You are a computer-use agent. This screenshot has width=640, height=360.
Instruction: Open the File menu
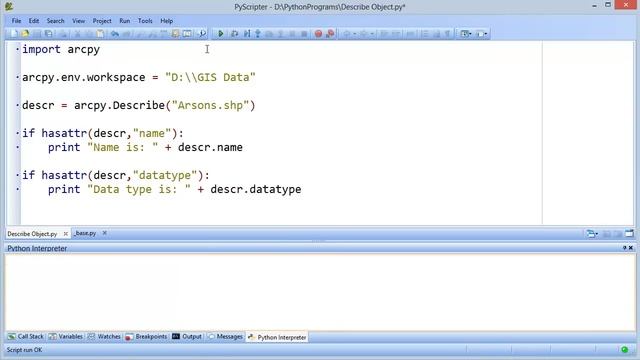tap(16, 21)
